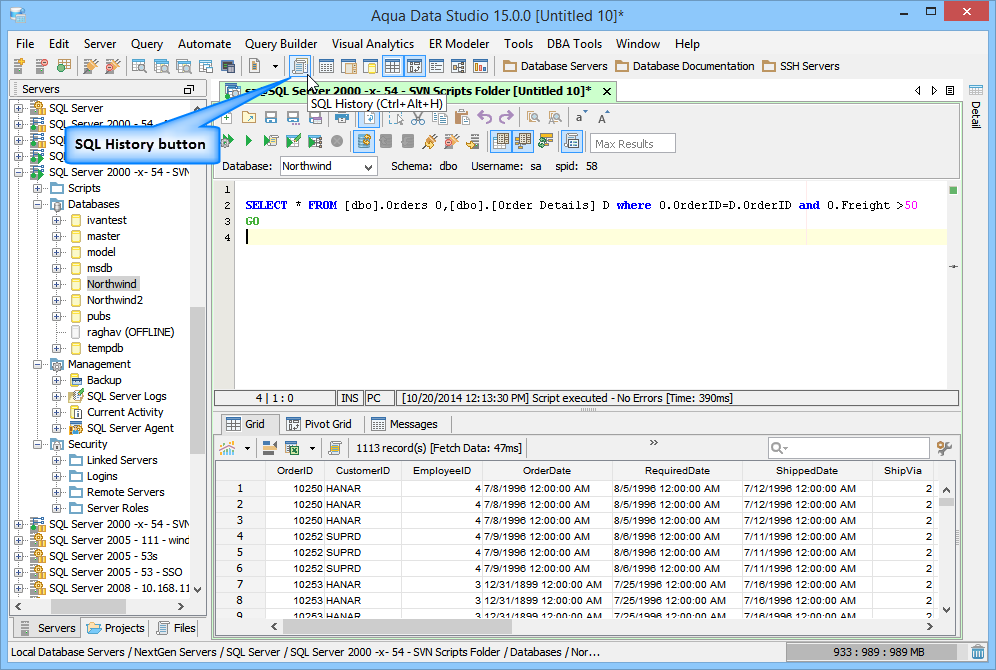Click the uppercase 'A' icon

pos(602,117)
